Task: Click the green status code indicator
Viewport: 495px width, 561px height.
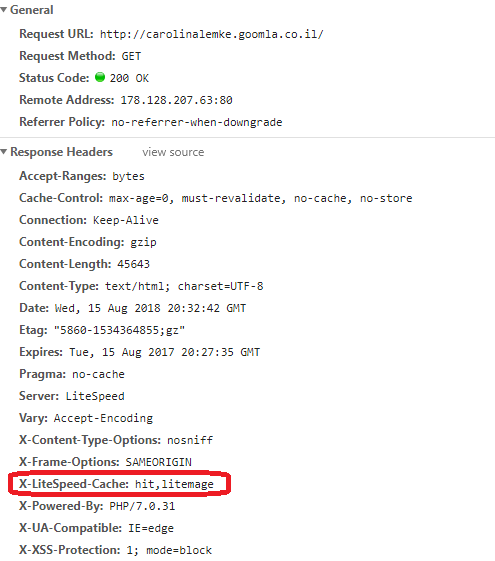Action: click(100, 77)
